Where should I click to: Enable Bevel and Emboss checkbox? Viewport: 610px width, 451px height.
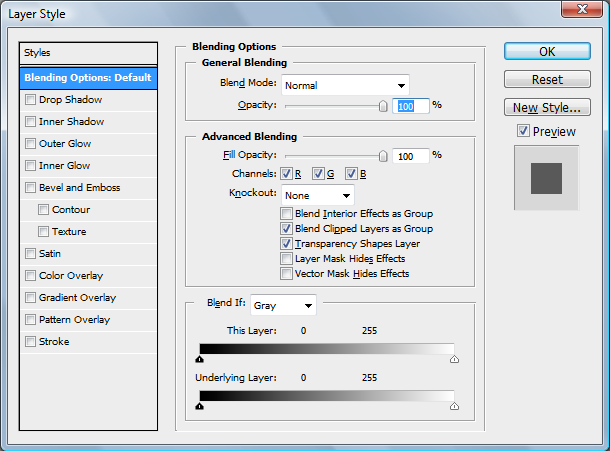click(30, 188)
